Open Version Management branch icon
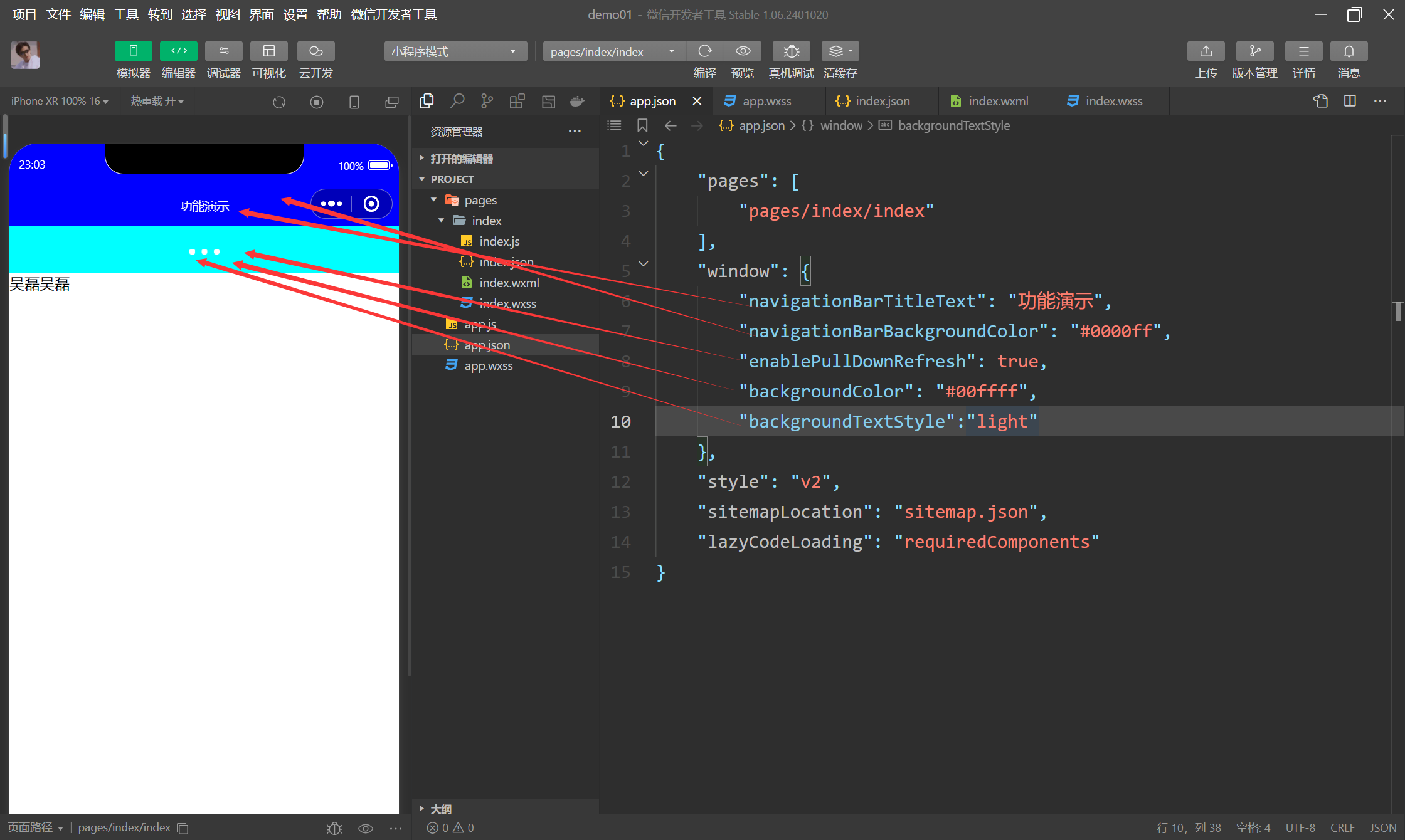 pyautogui.click(x=1254, y=51)
